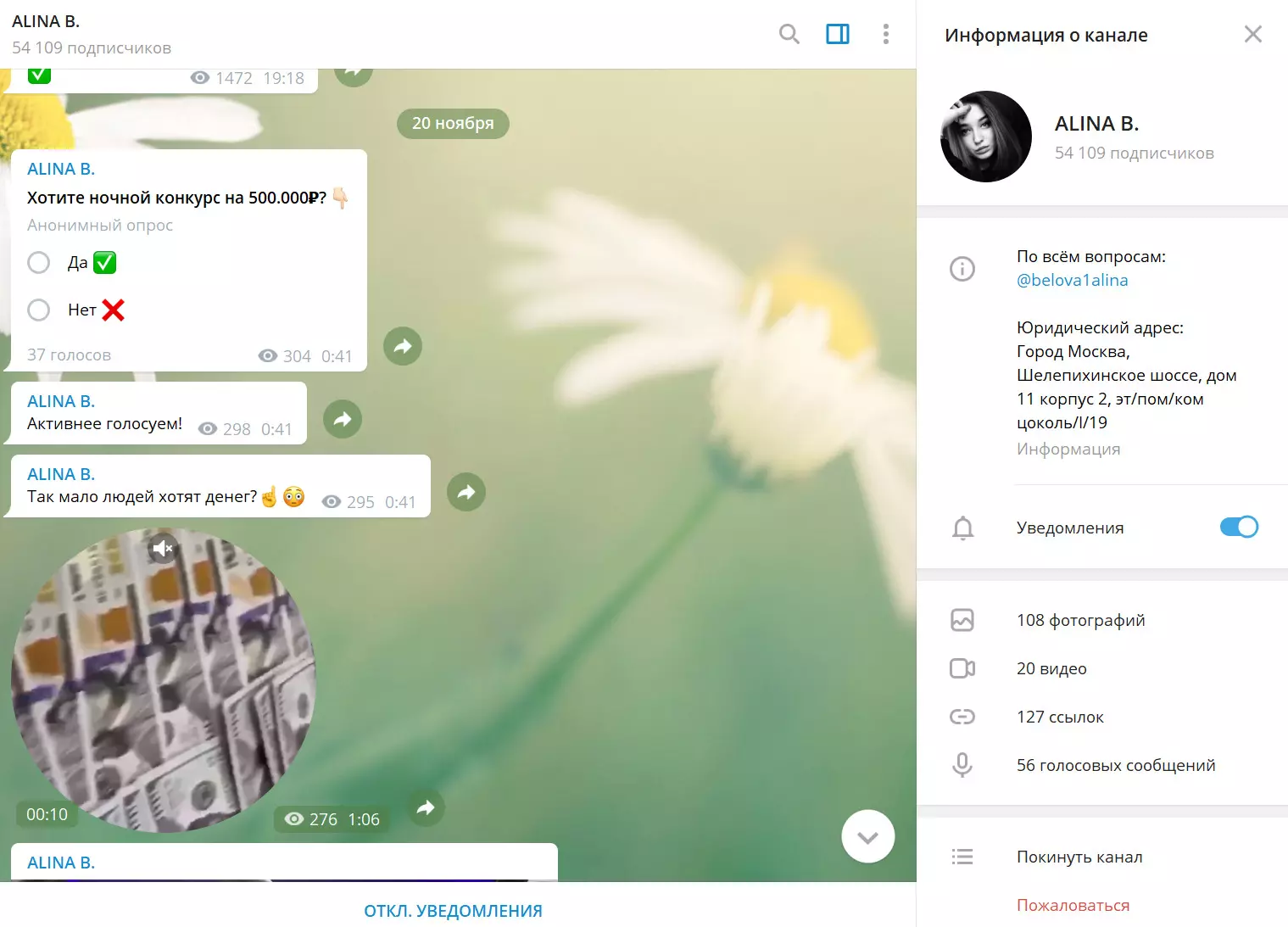This screenshot has height=927, width=1288.
Task: Click the 37 голосов vote count
Action: pyautogui.click(x=69, y=355)
